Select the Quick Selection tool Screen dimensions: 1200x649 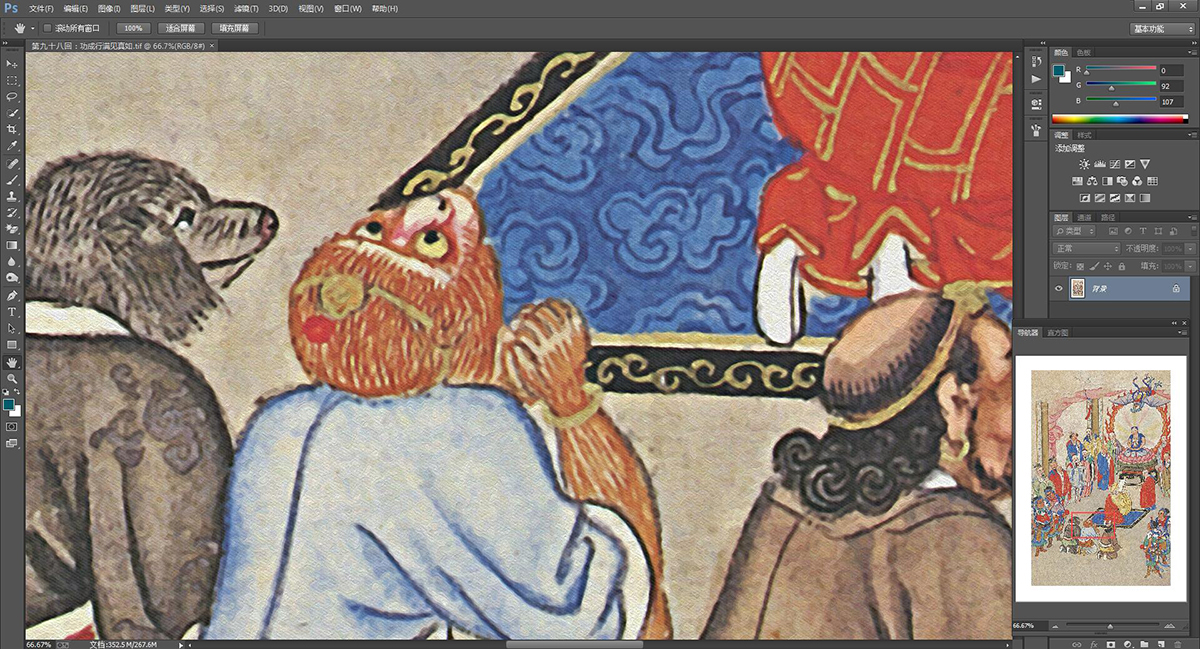point(13,114)
